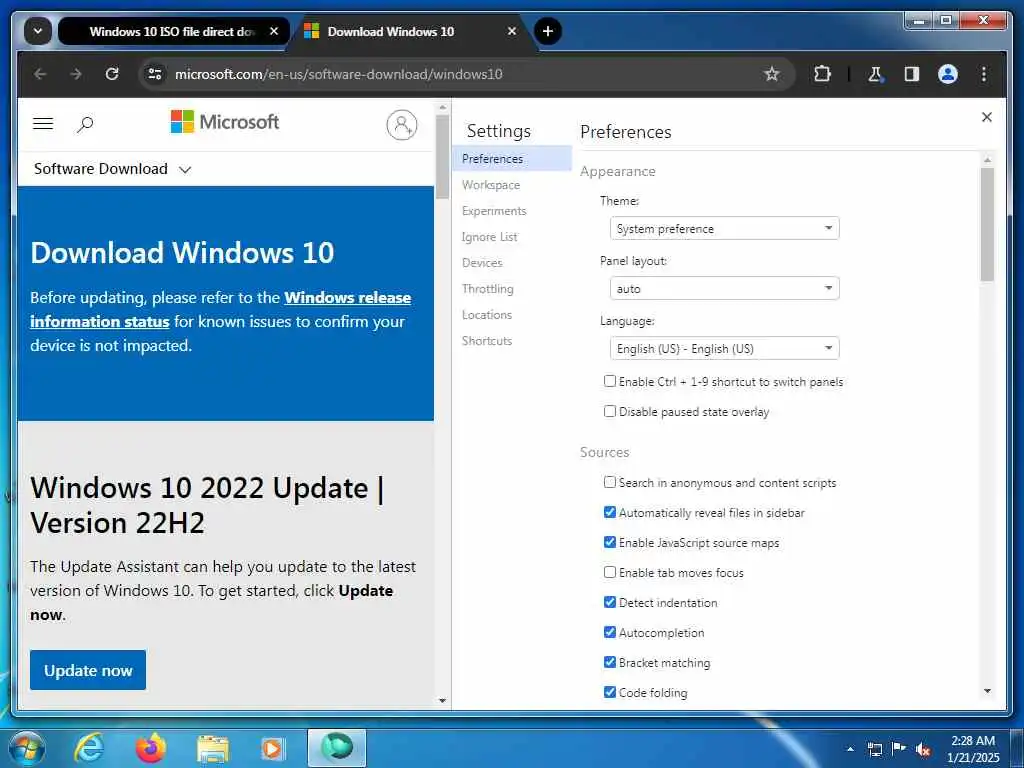Close the DevTools Settings panel
Image resolution: width=1024 pixels, height=768 pixels.
point(987,117)
